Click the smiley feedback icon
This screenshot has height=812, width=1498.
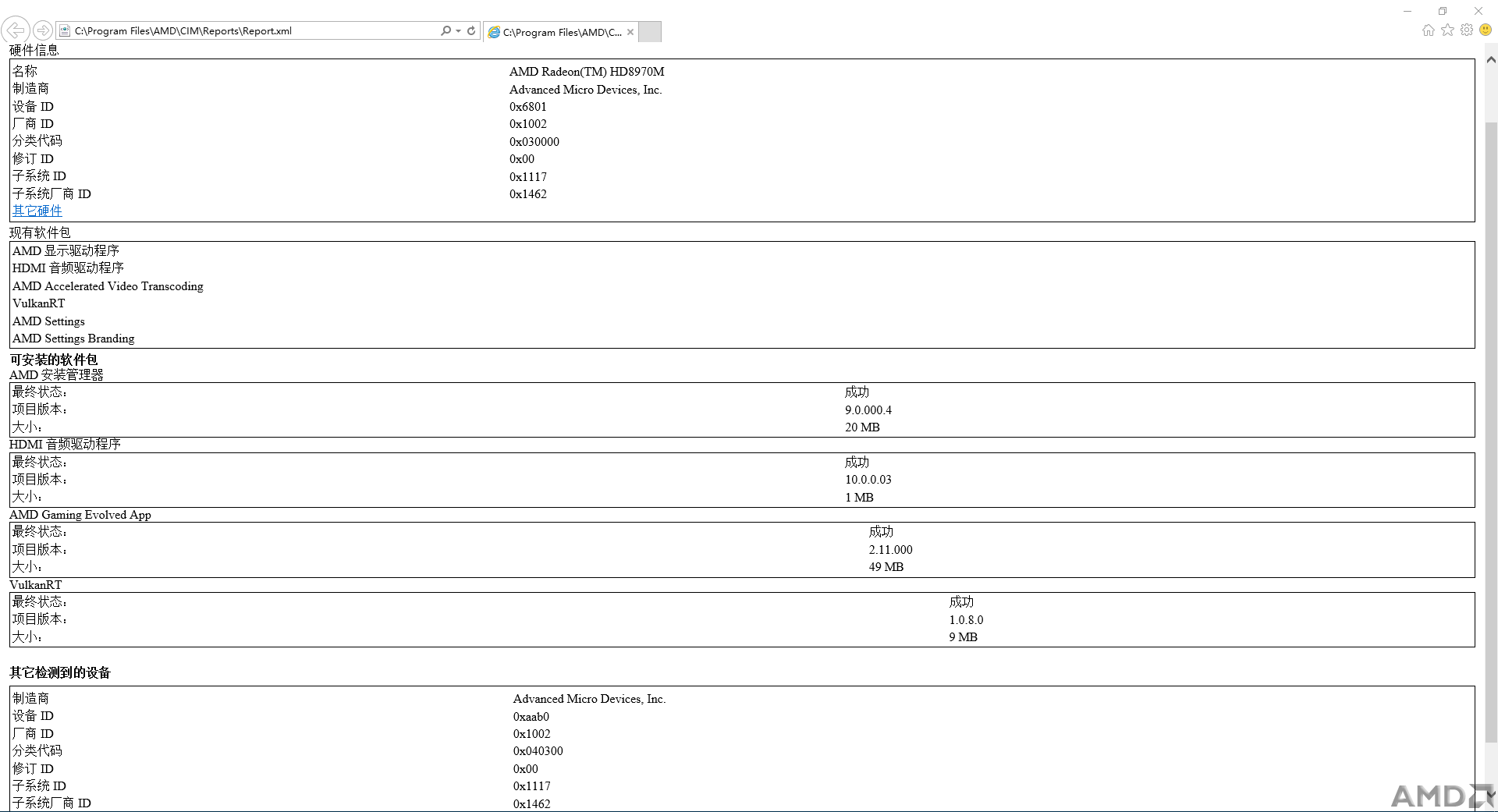[1486, 30]
